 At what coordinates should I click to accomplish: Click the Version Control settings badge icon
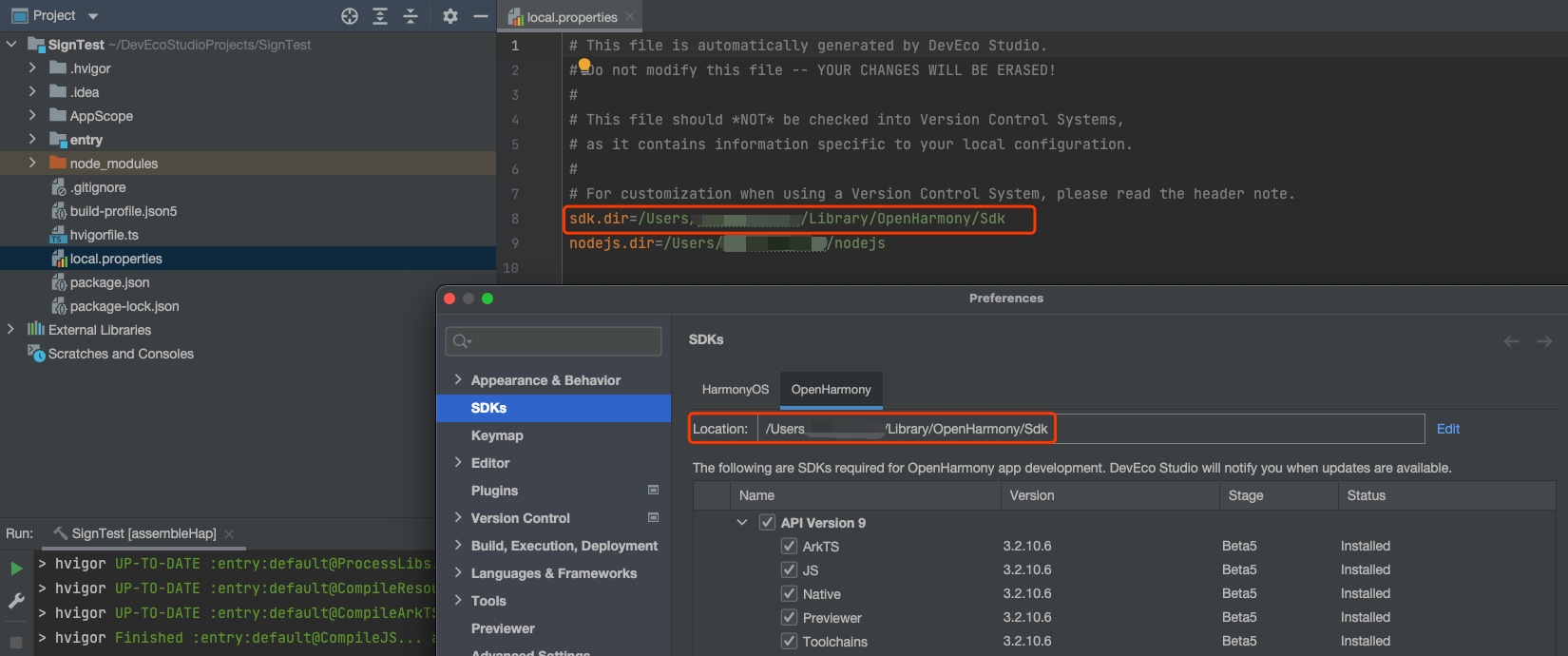tap(653, 517)
